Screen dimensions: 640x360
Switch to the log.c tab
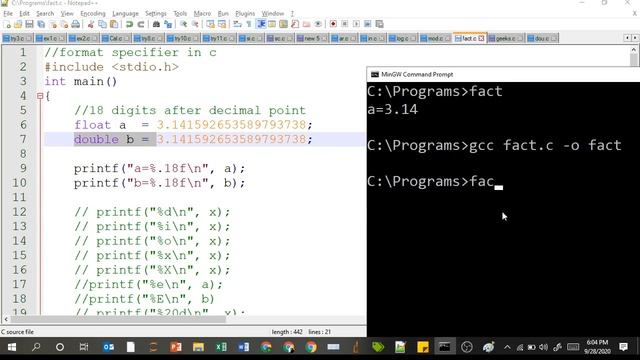click(x=402, y=38)
